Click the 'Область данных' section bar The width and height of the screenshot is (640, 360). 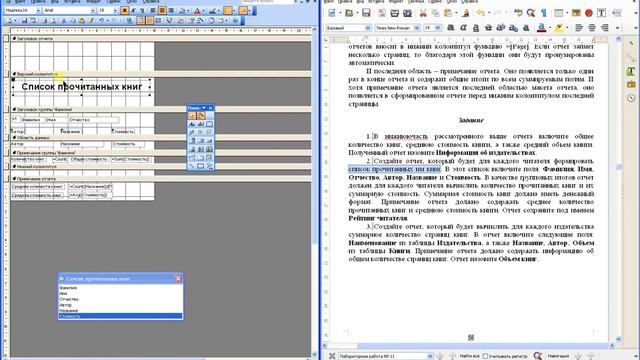pos(161,138)
